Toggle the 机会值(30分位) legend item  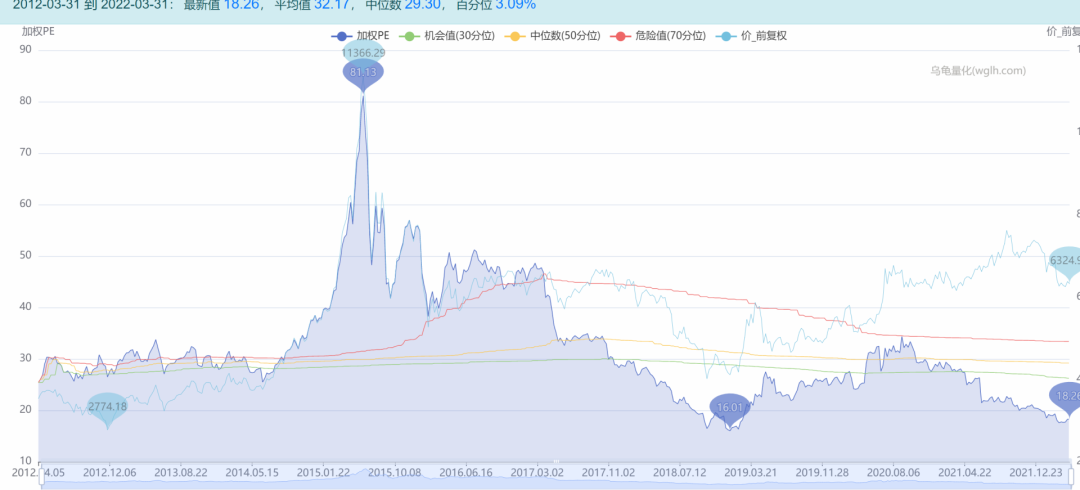click(x=446, y=35)
